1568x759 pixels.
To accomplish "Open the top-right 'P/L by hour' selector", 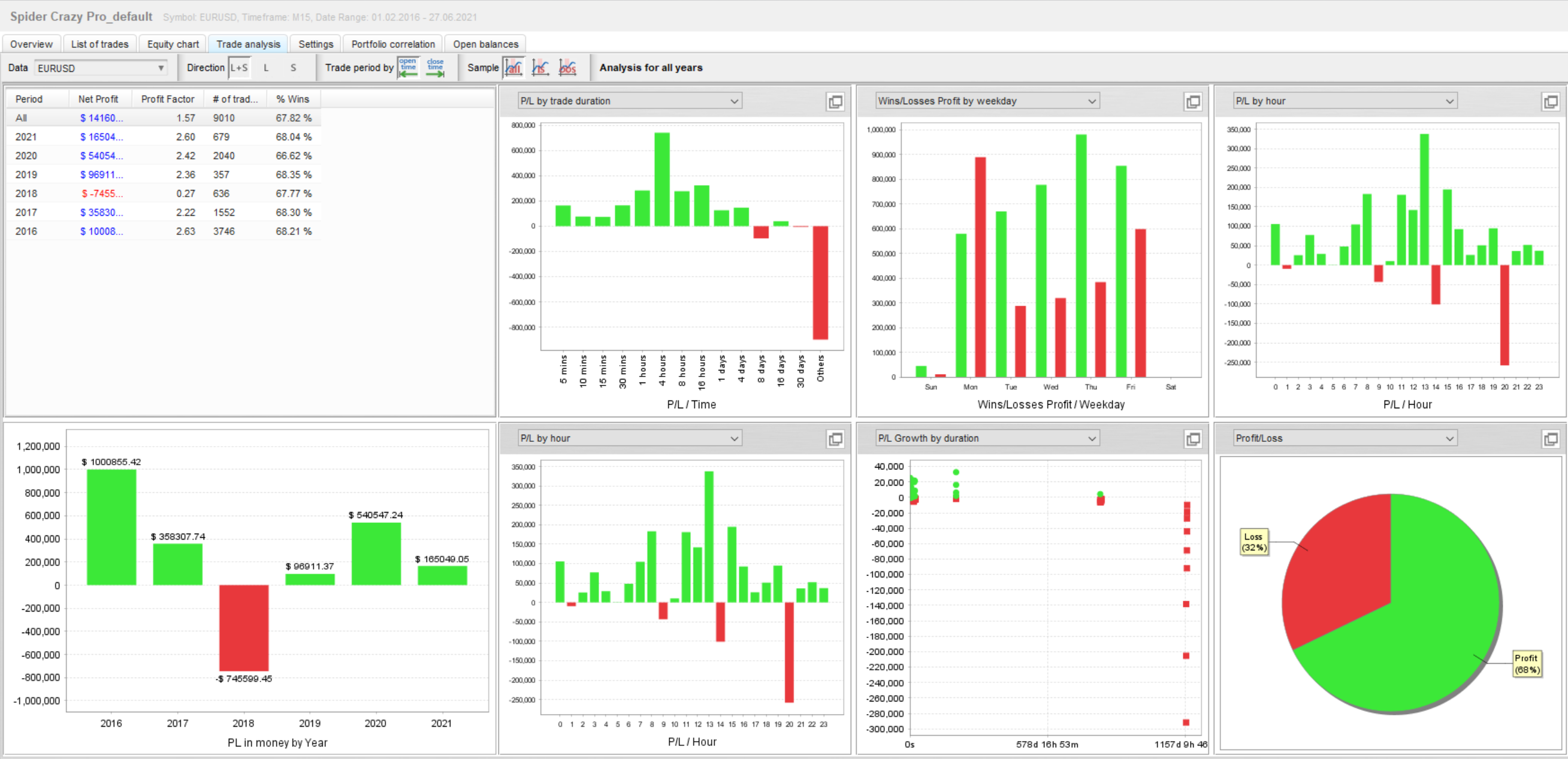I will pos(1345,101).
